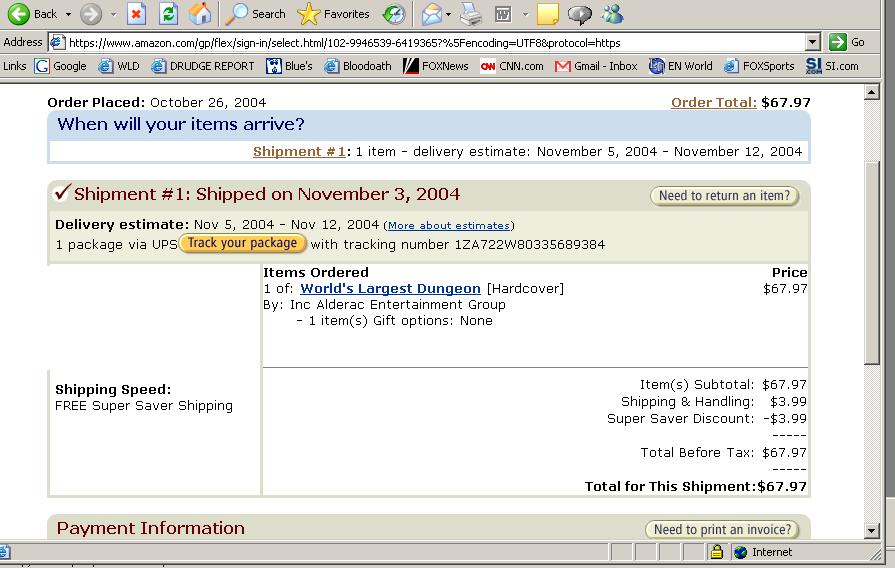895x568 pixels.
Task: Open the SI.com favorite link
Action: coord(832,66)
